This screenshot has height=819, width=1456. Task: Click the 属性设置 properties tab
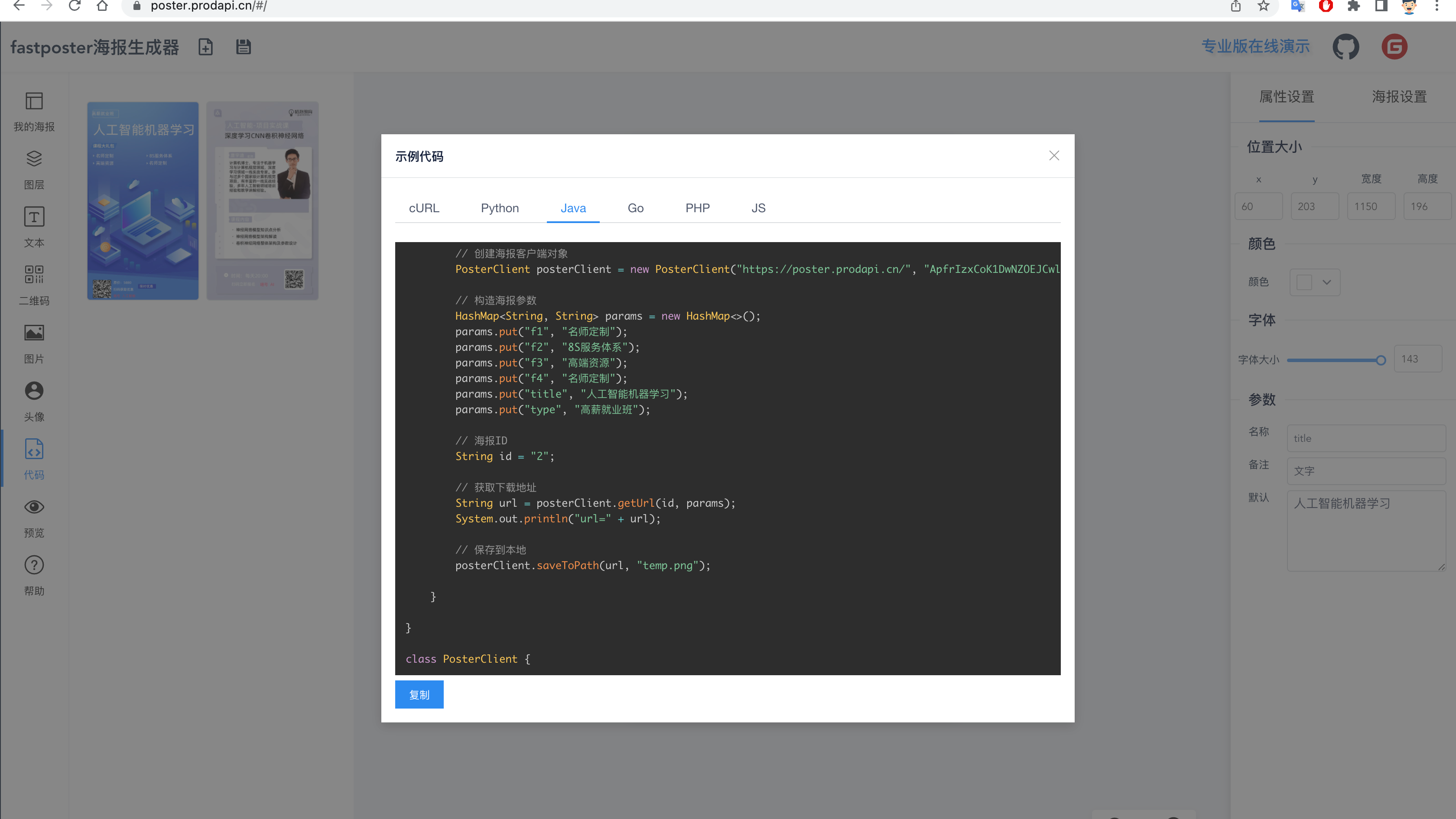click(x=1288, y=96)
